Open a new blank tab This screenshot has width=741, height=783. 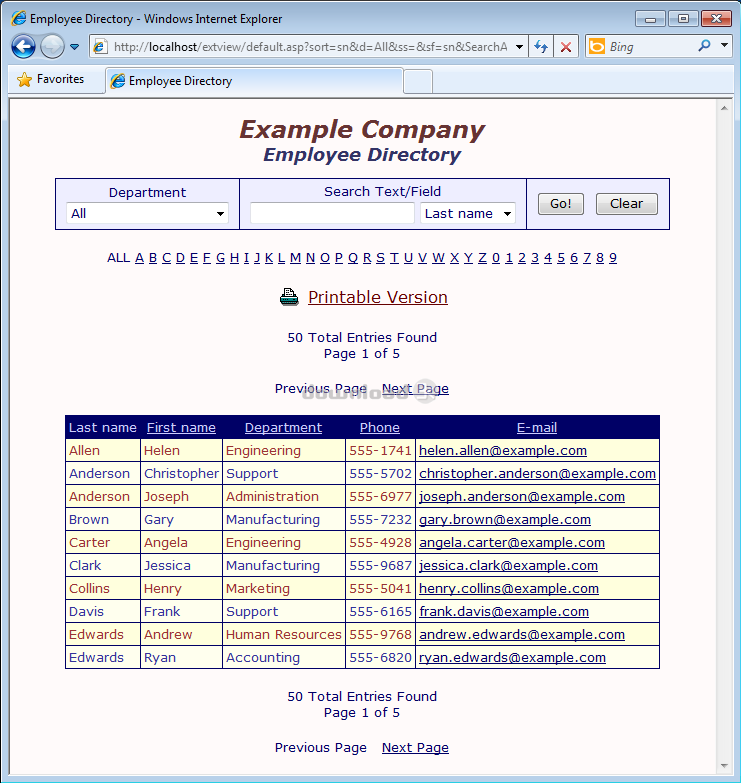[x=417, y=81]
